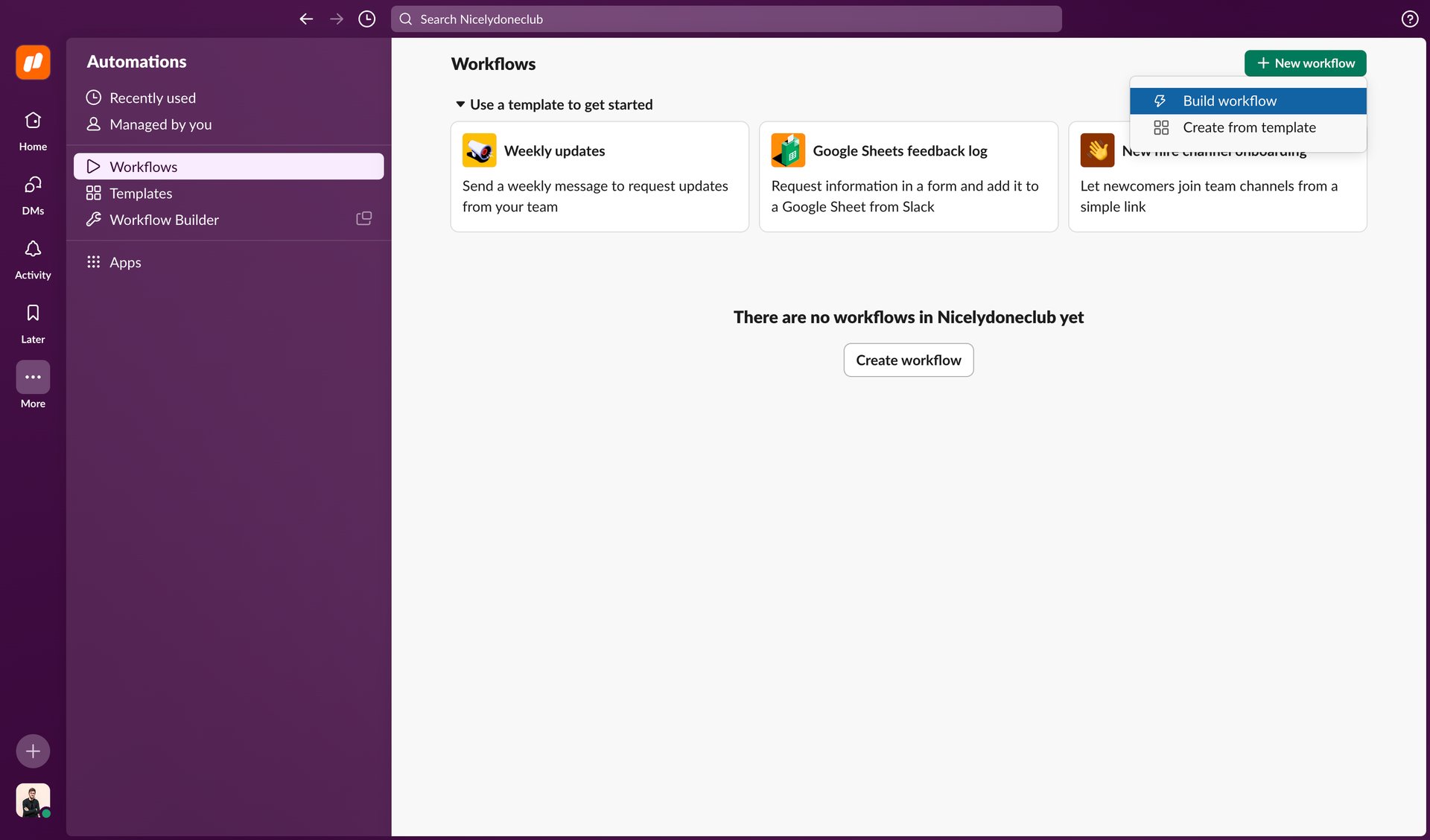
Task: Open Managed by you workflows
Action: [x=160, y=124]
